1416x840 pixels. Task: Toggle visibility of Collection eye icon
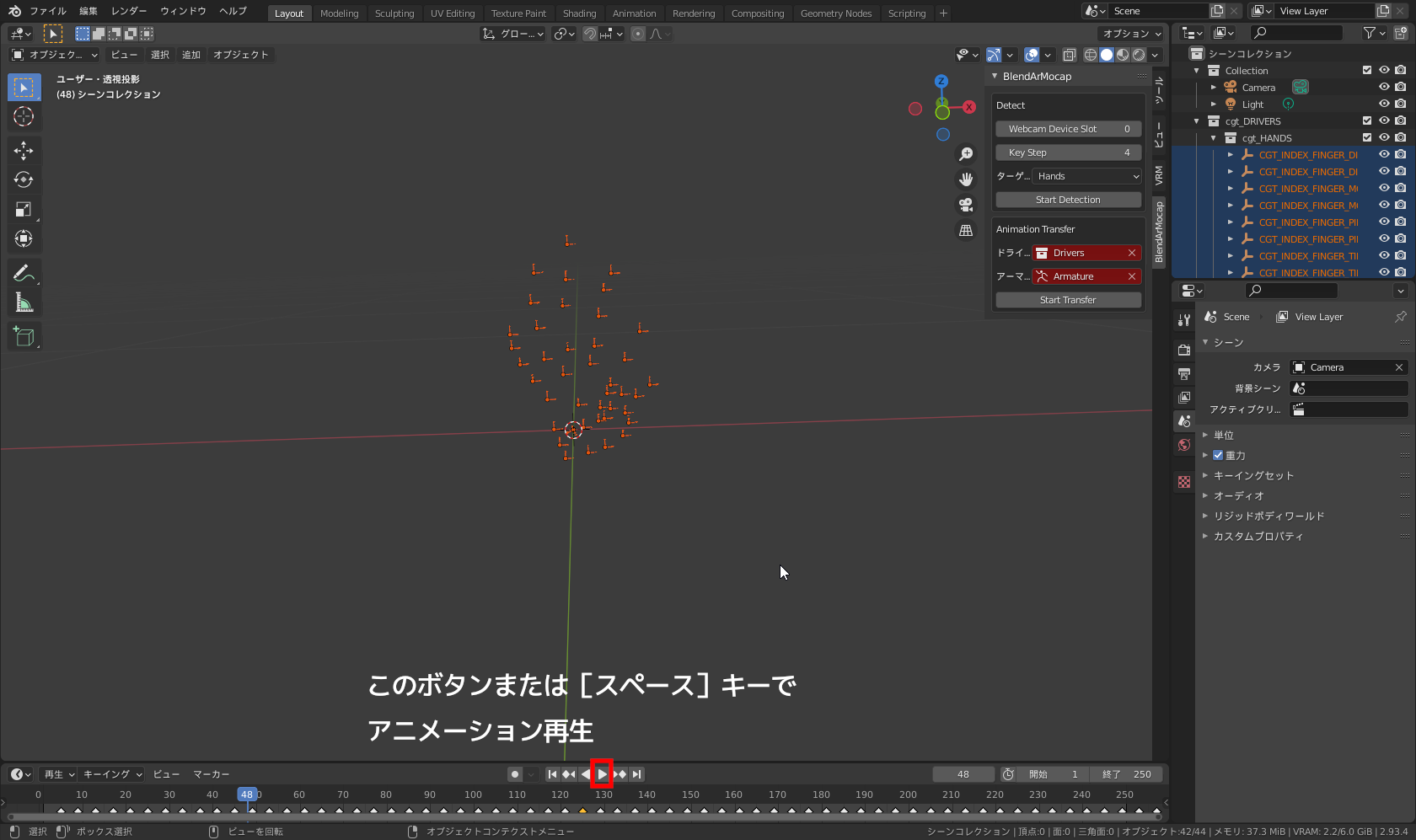[x=1384, y=71]
